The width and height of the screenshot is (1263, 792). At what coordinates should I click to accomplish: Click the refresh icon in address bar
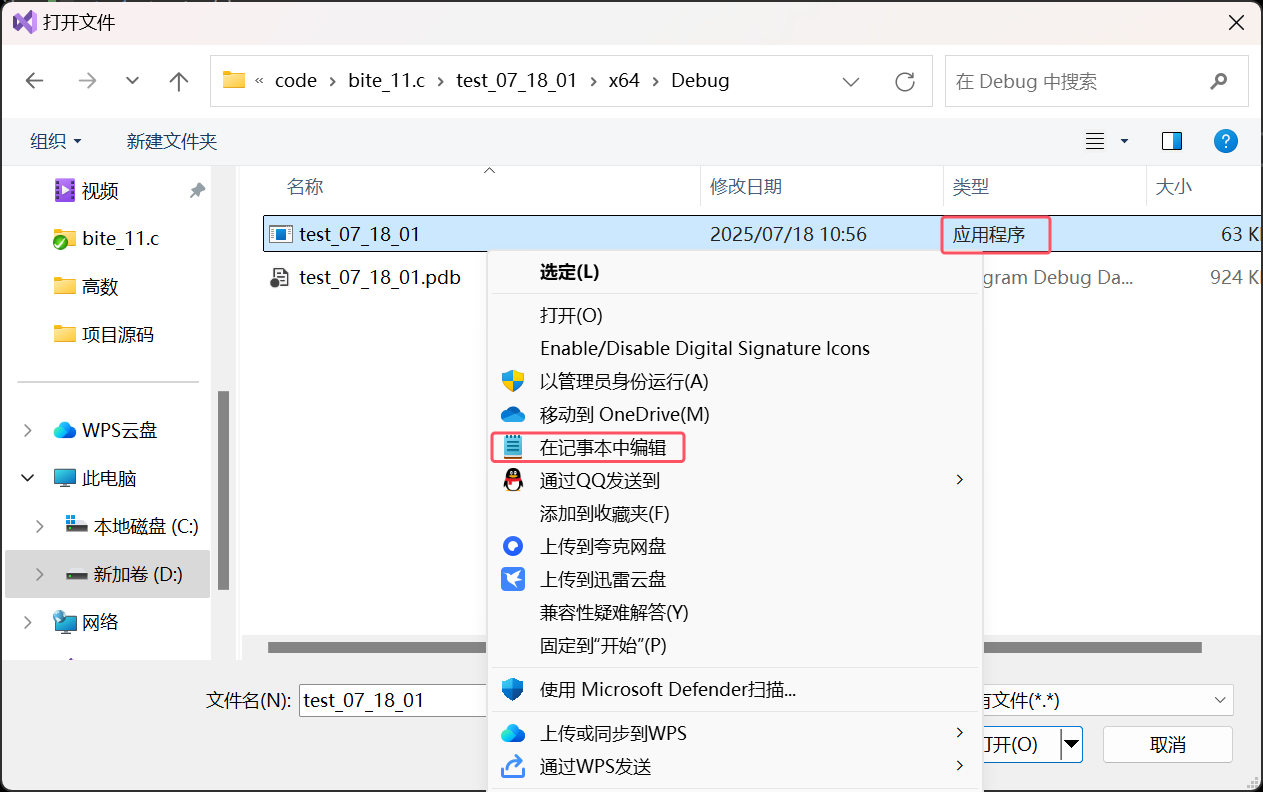905,81
